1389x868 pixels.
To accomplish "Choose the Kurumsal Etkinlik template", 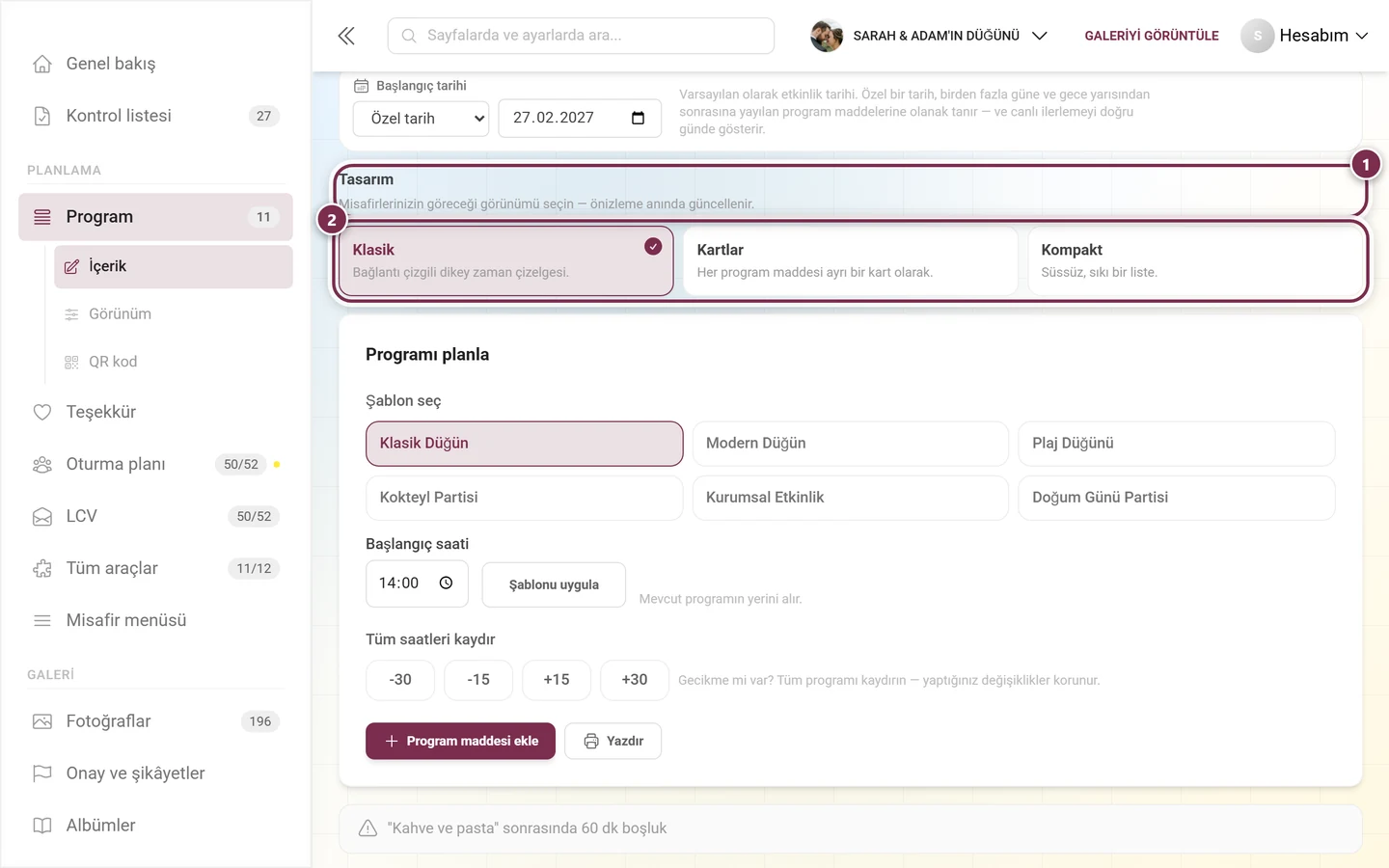I will click(x=851, y=498).
